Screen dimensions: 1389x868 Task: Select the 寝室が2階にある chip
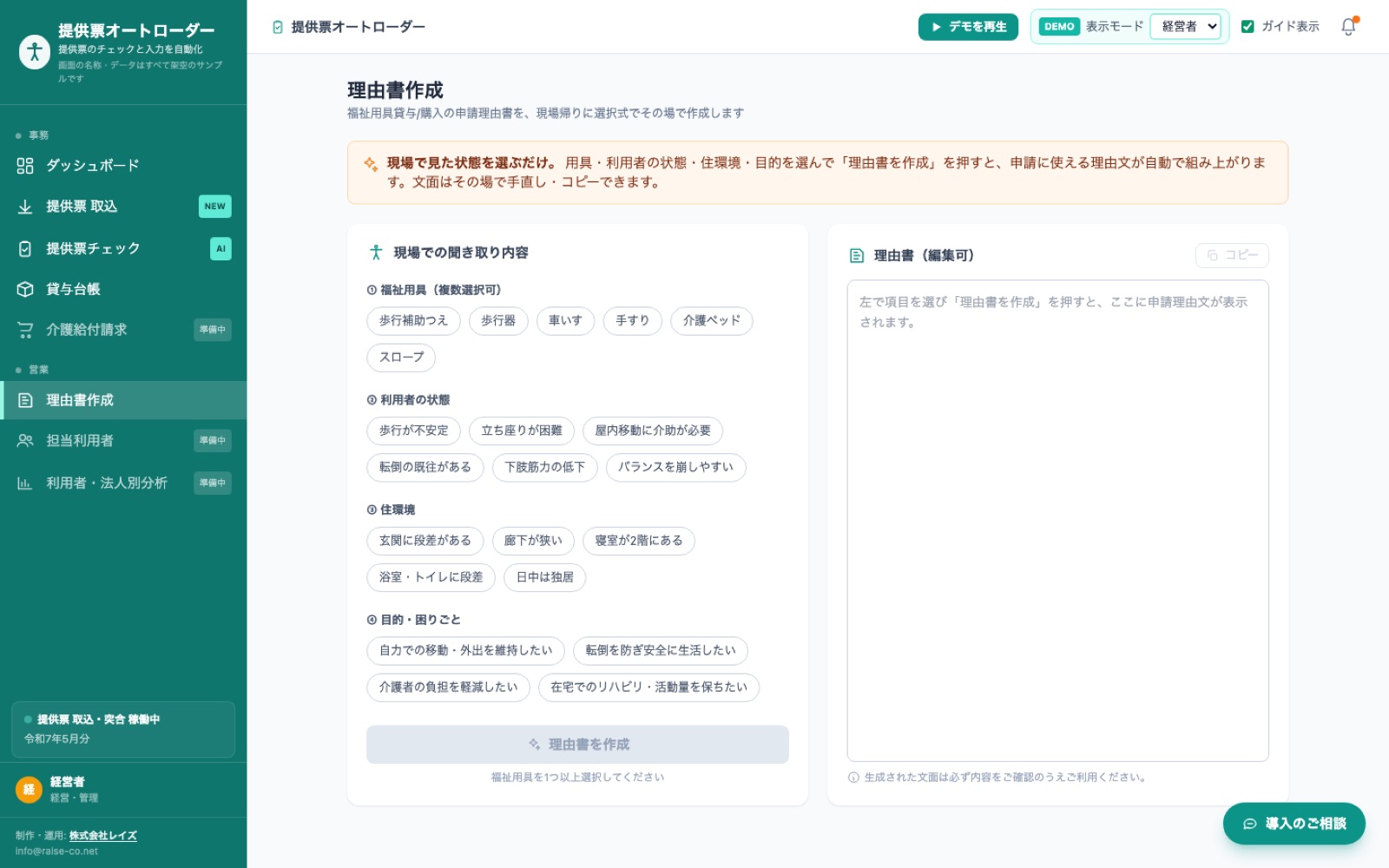click(x=639, y=541)
